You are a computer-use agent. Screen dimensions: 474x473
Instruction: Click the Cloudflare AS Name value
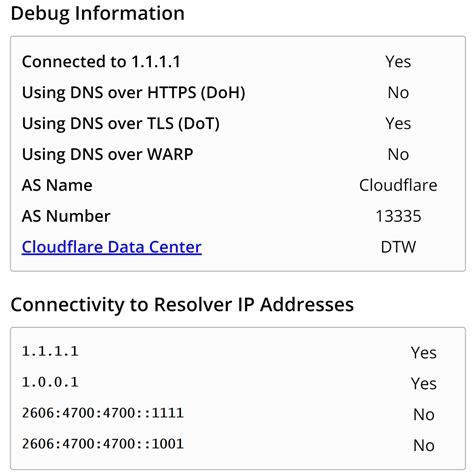tap(398, 185)
